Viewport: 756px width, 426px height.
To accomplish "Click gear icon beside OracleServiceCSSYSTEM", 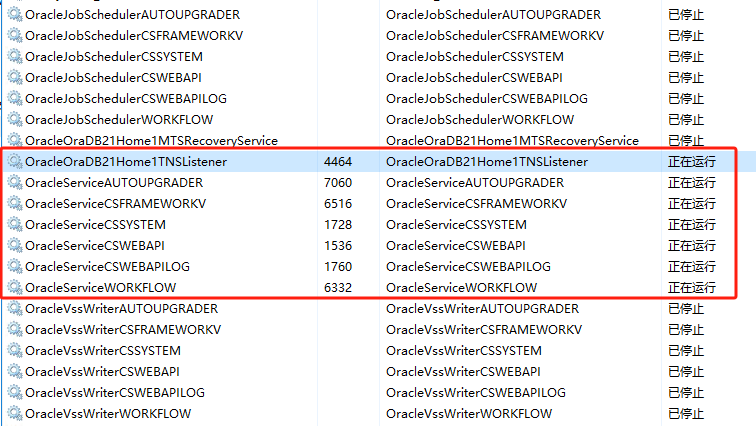I will [x=15, y=225].
